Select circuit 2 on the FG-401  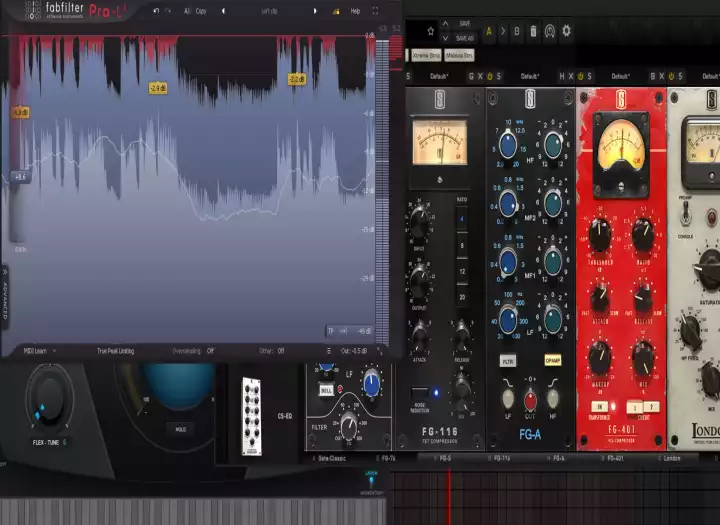pyautogui.click(x=651, y=407)
